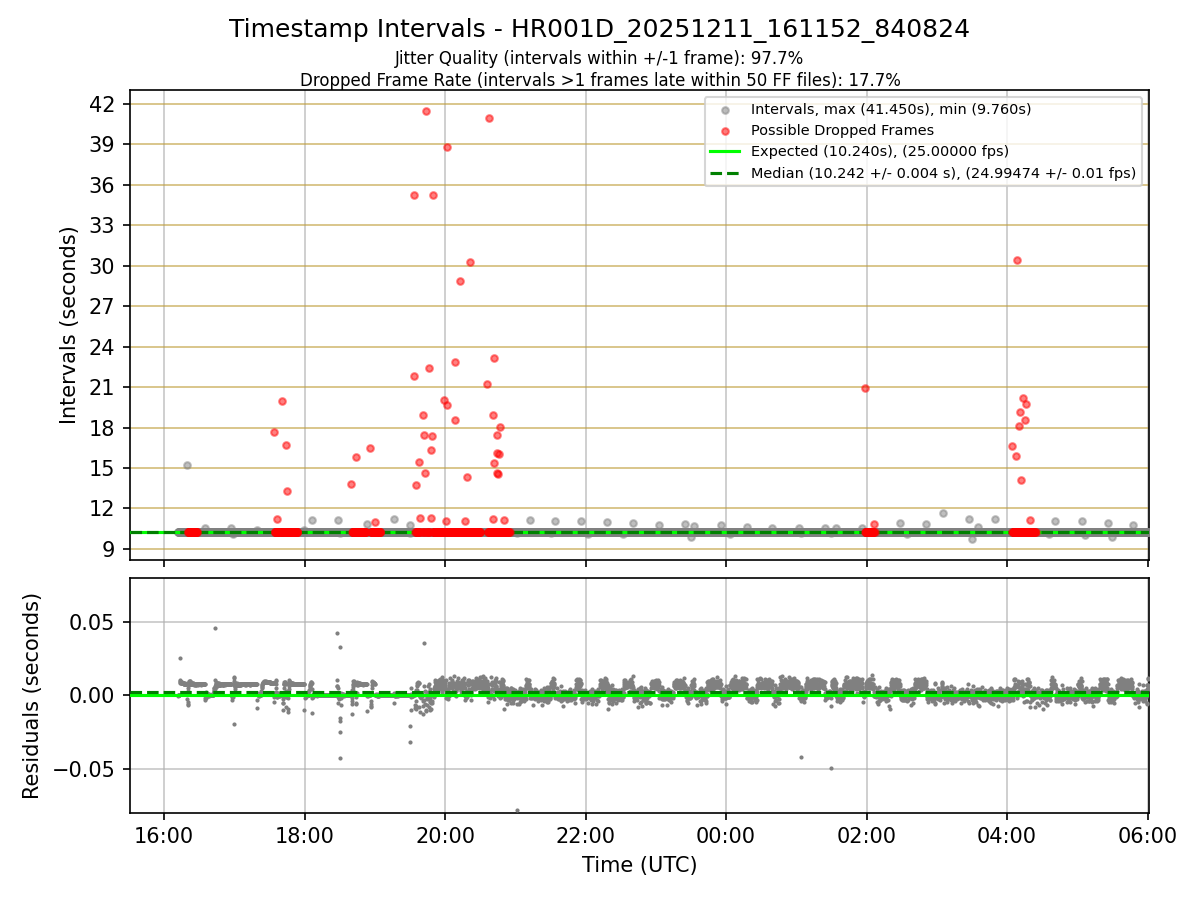The height and width of the screenshot is (900, 1200).
Task: Click the plot title Timestamp Intervals HR001D
Action: [x=599, y=29]
